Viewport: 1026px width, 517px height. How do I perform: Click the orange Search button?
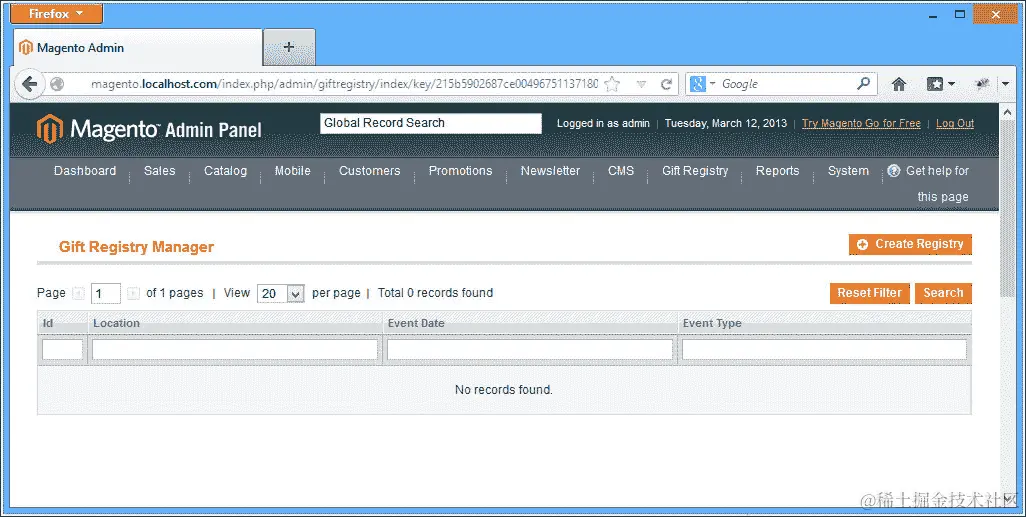coord(943,293)
